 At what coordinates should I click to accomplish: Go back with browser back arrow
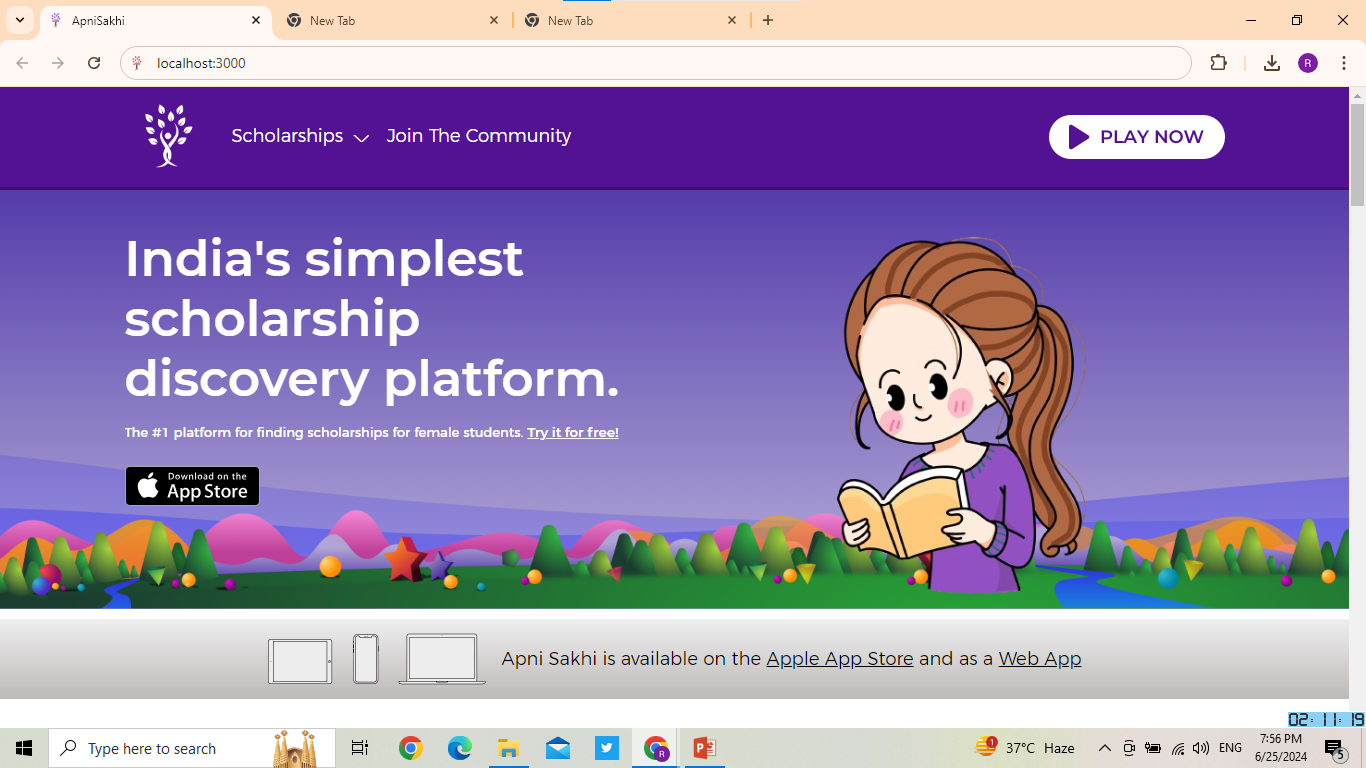click(x=22, y=63)
